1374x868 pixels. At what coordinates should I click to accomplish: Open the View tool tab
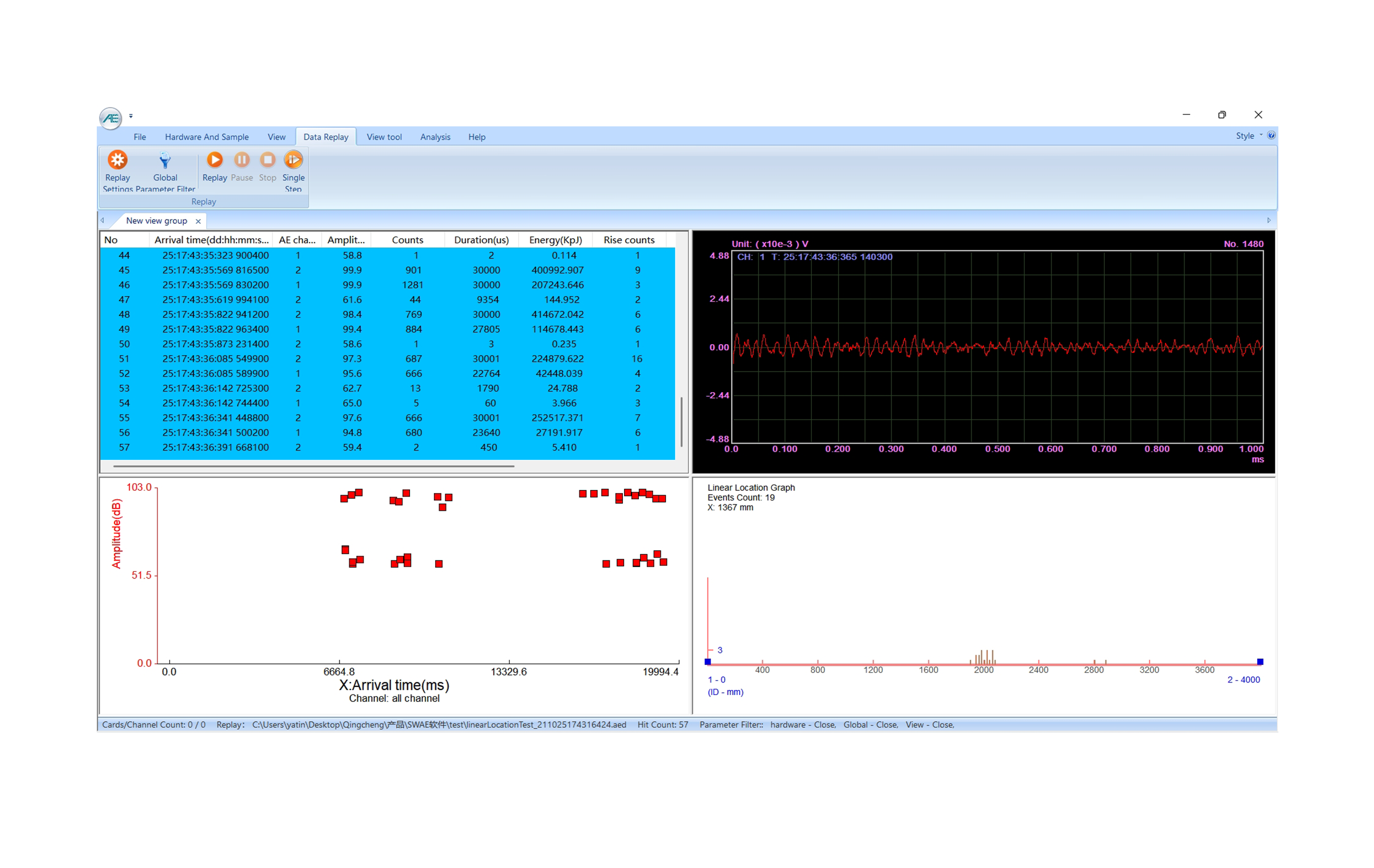coord(384,137)
